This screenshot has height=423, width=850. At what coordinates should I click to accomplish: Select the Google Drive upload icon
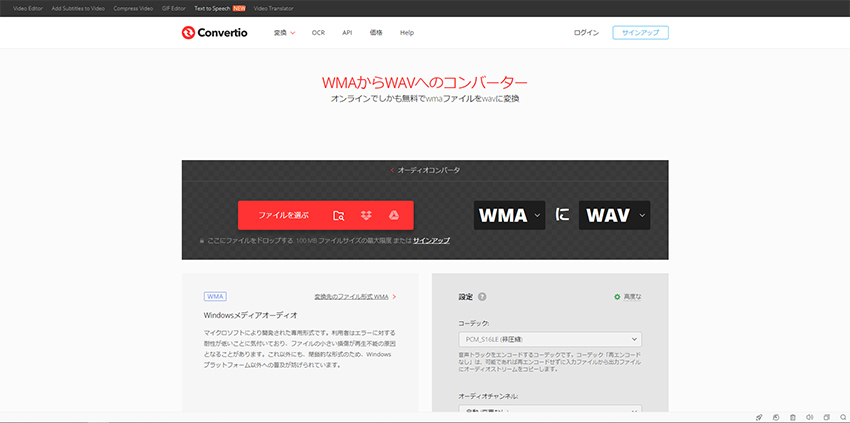click(x=394, y=215)
